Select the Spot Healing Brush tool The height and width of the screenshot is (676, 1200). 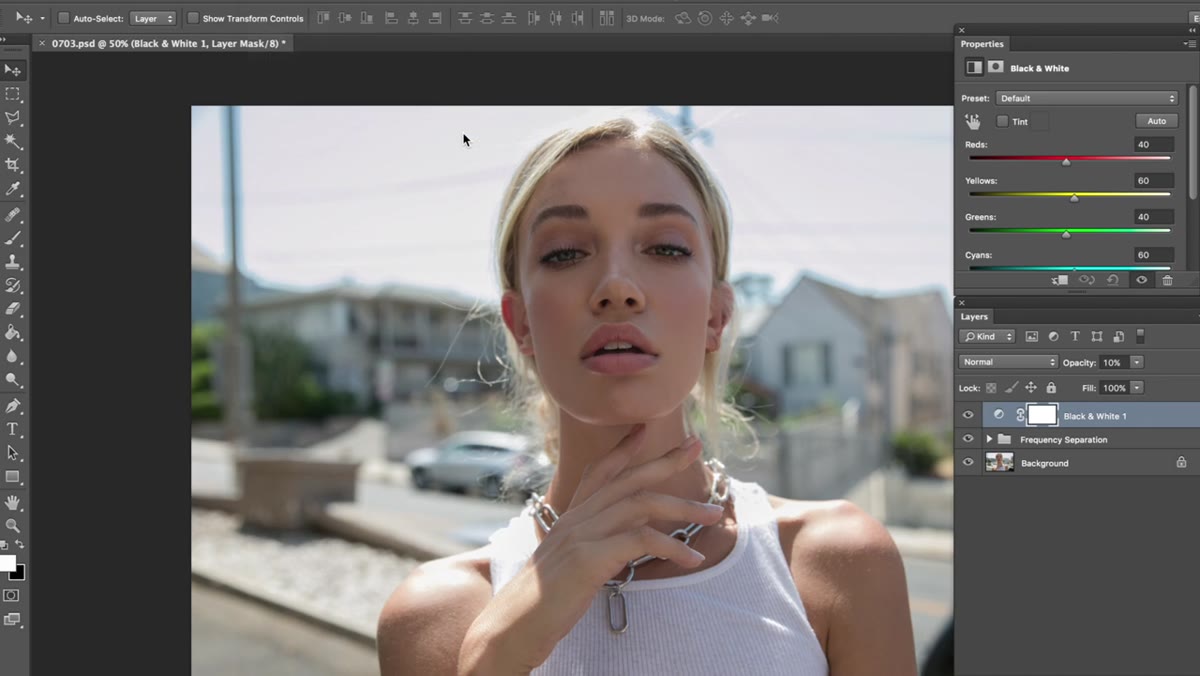pos(12,214)
